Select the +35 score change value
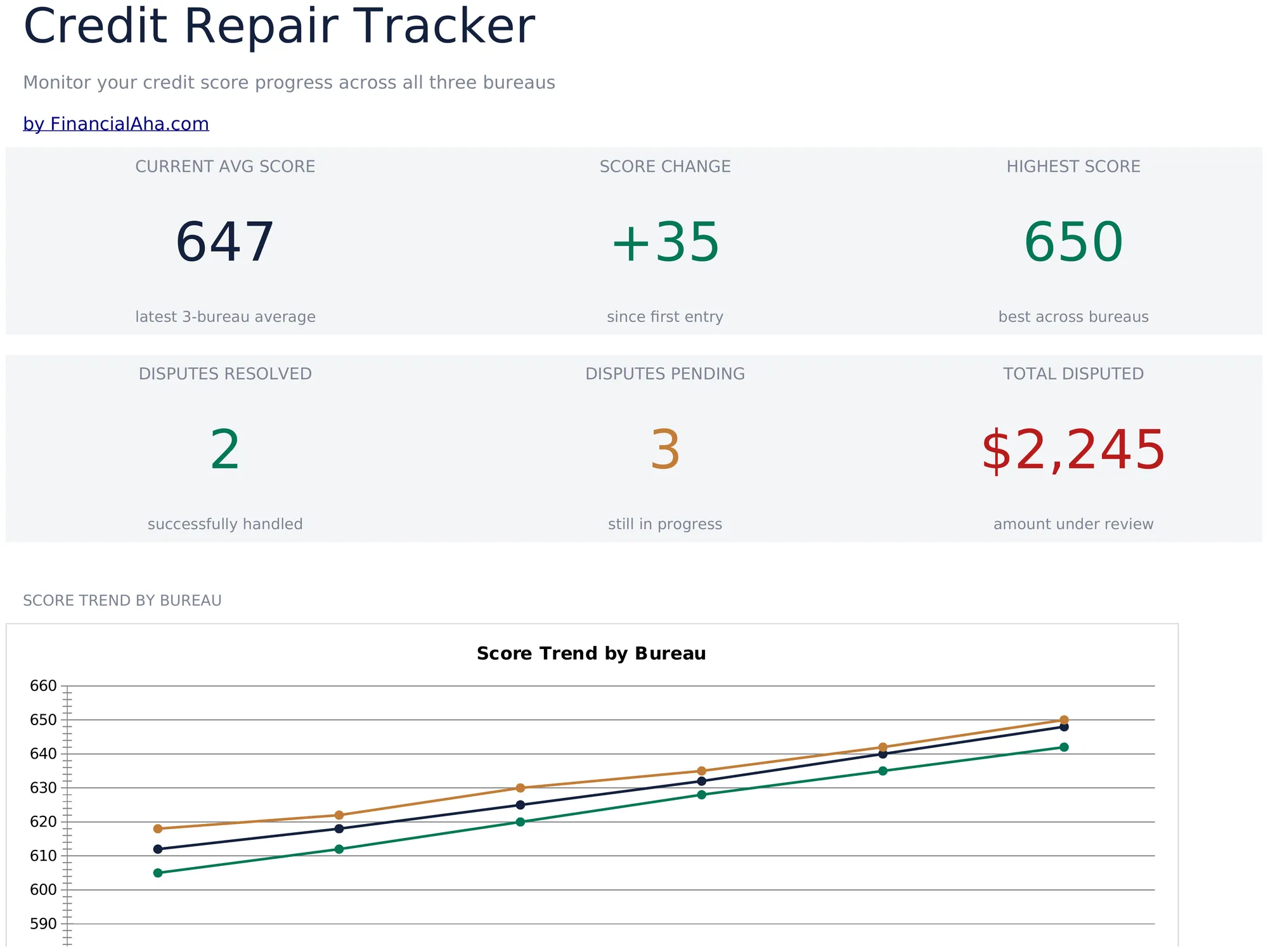The image size is (1268, 952). coord(665,242)
